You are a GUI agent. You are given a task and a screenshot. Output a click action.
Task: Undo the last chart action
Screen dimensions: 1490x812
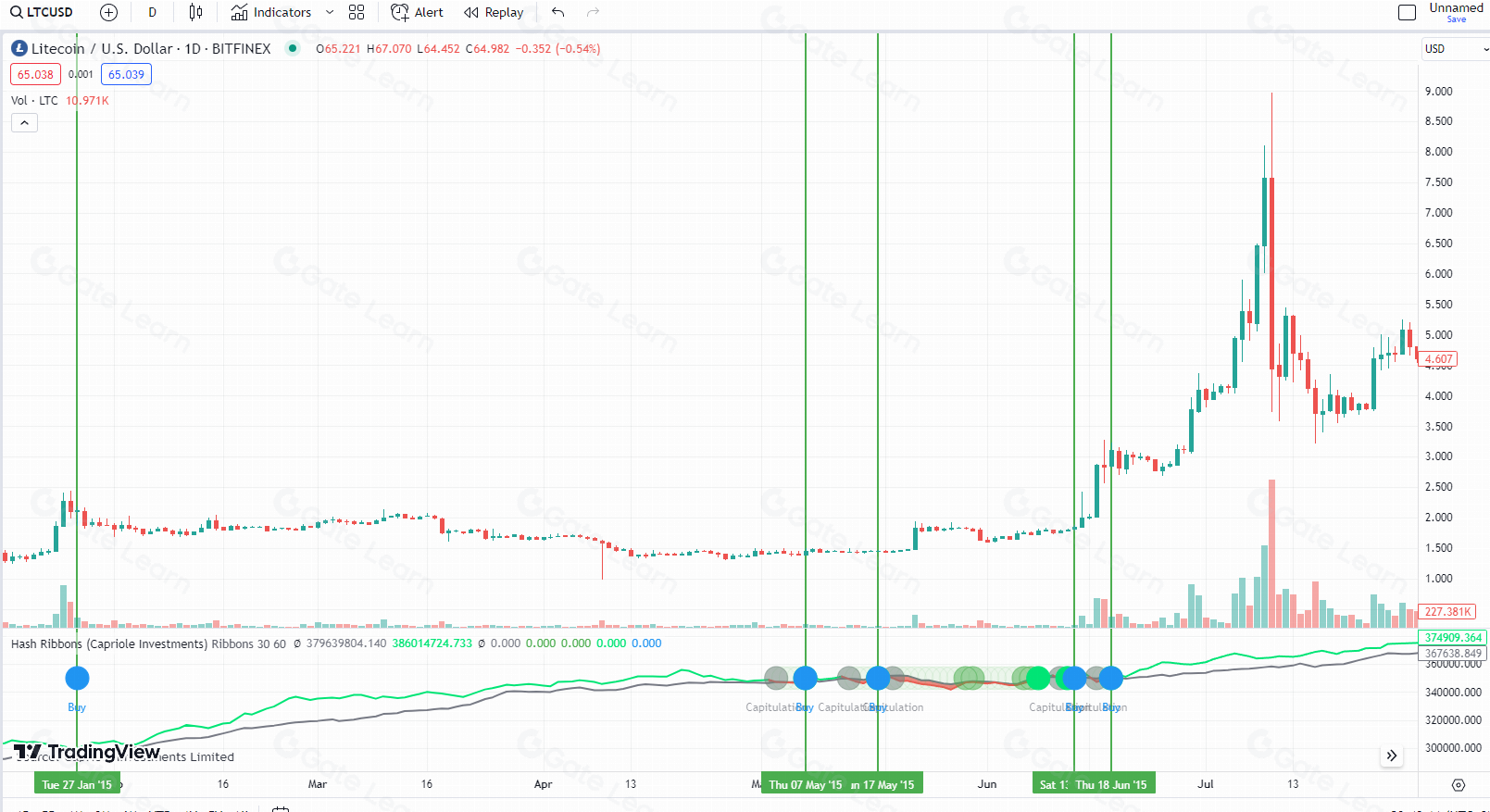pyautogui.click(x=557, y=12)
